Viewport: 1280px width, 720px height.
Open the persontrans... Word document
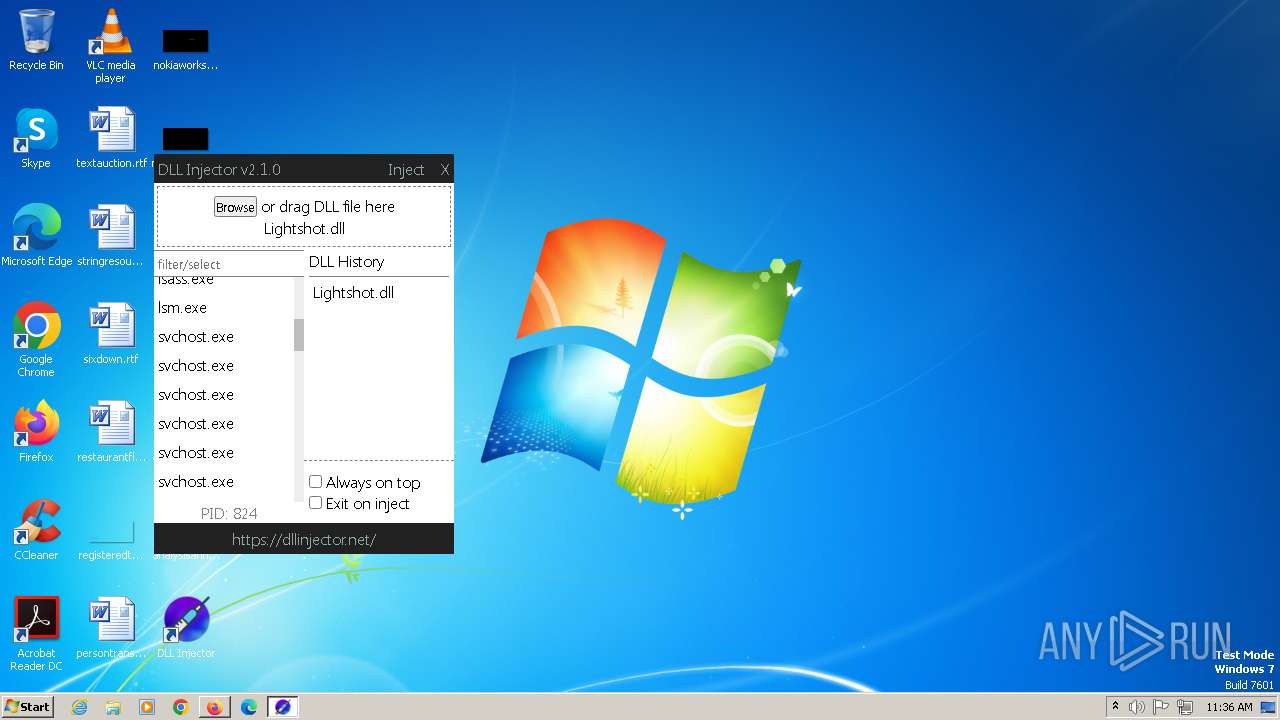(x=111, y=628)
